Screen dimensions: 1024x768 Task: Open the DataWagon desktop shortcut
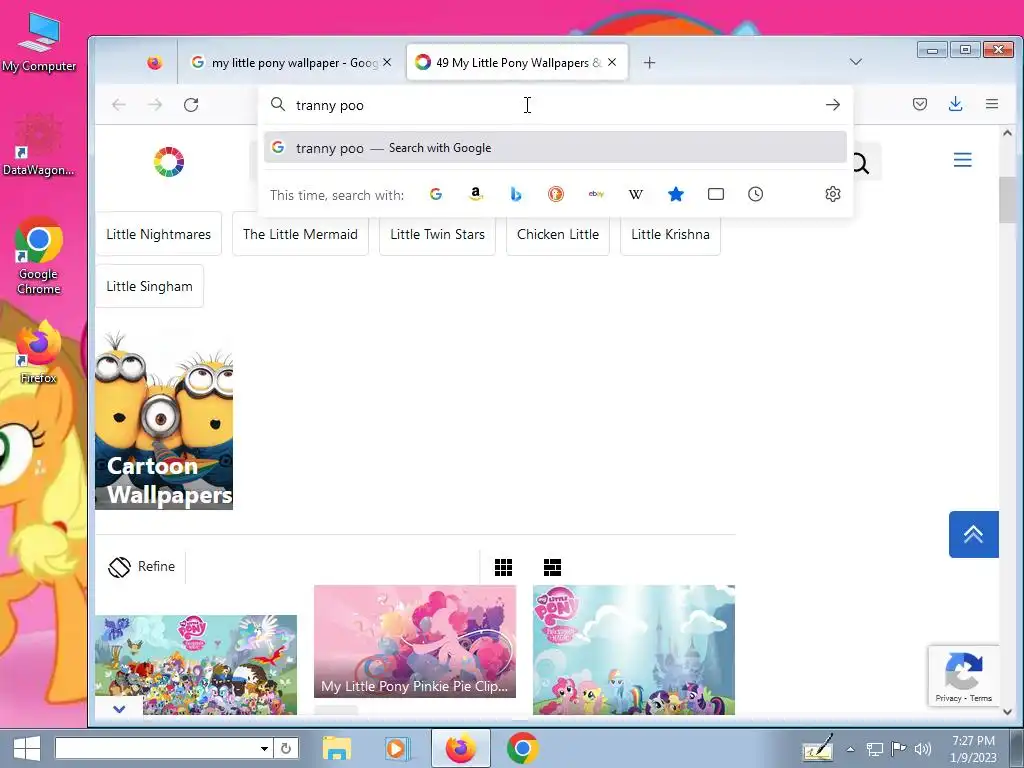click(39, 145)
